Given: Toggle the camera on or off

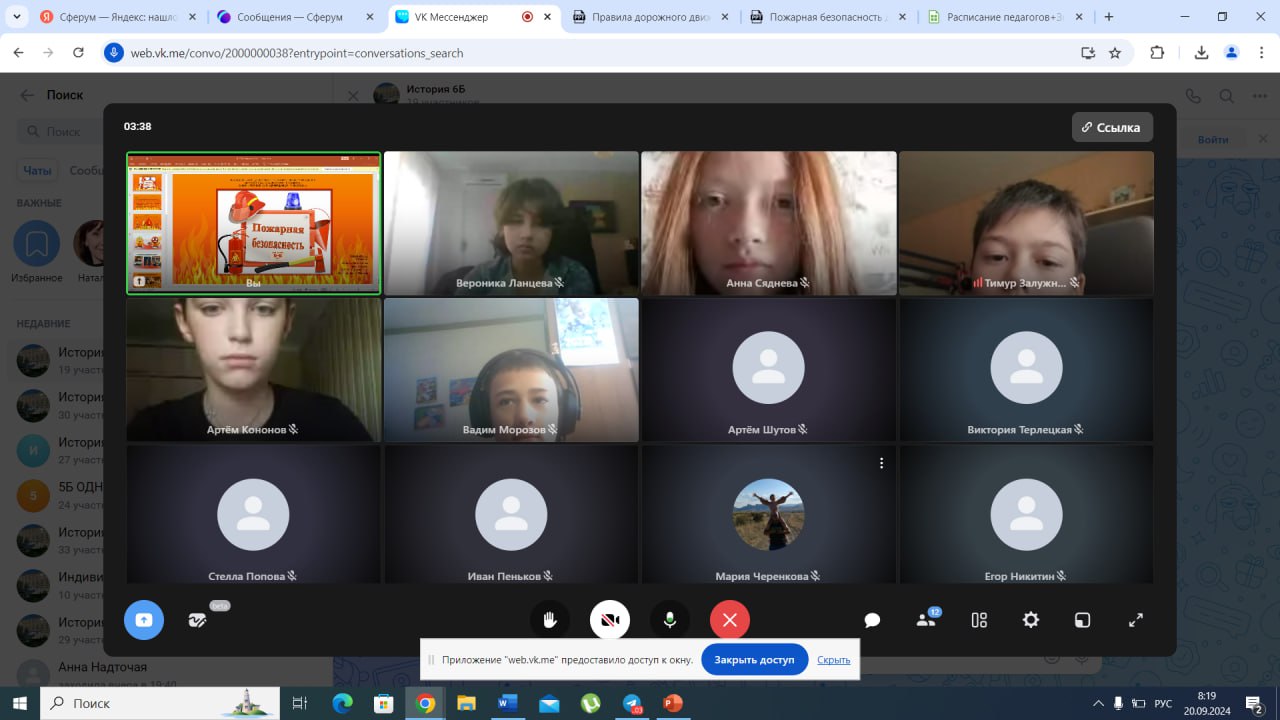Looking at the screenshot, I should pos(609,620).
